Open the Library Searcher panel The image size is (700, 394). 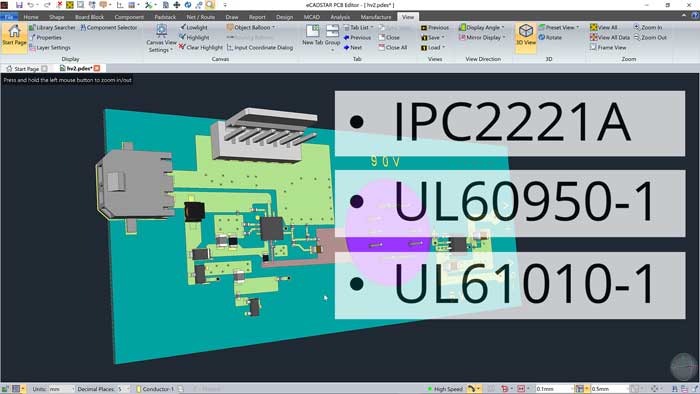coord(52,27)
